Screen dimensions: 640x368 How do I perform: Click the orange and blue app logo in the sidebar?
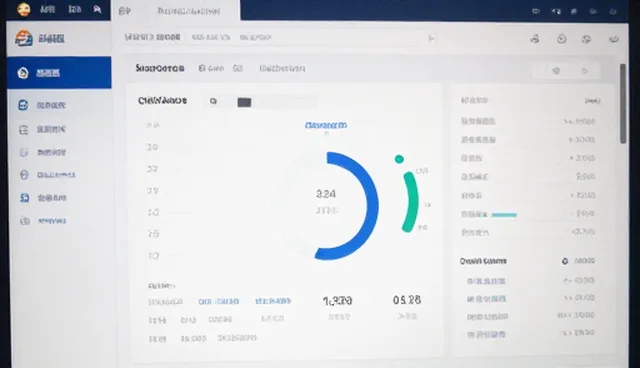(23, 39)
